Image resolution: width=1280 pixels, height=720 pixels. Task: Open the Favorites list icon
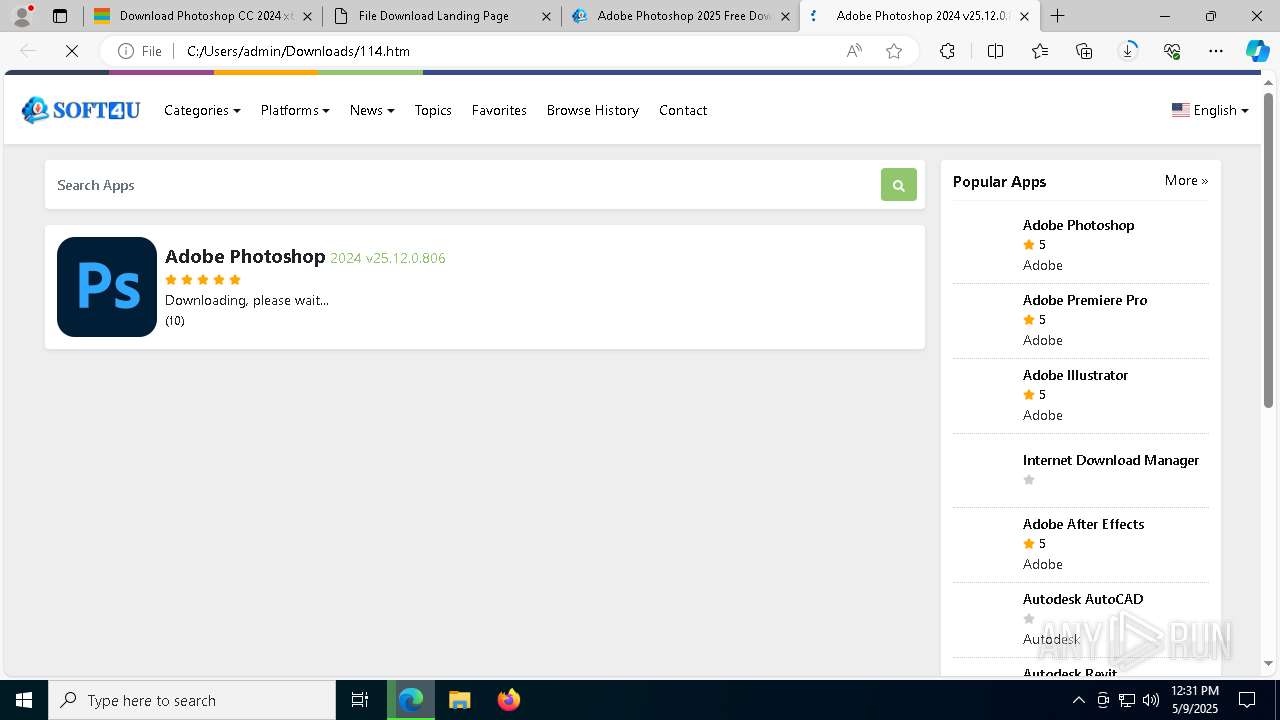click(1040, 51)
